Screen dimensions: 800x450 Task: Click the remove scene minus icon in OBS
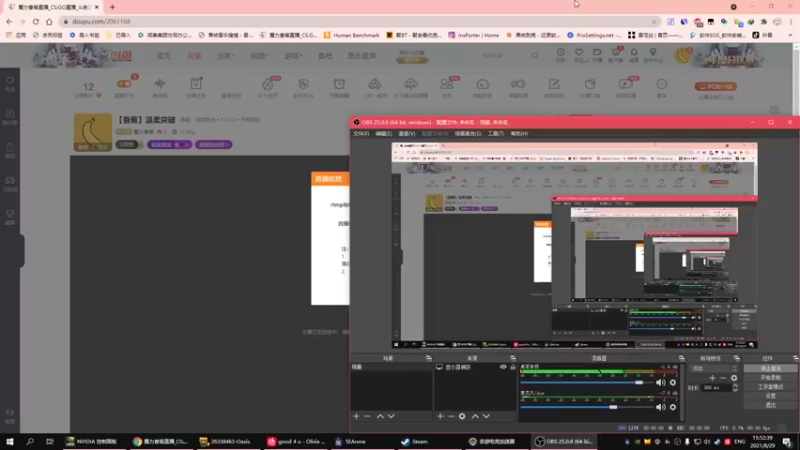click(367, 416)
